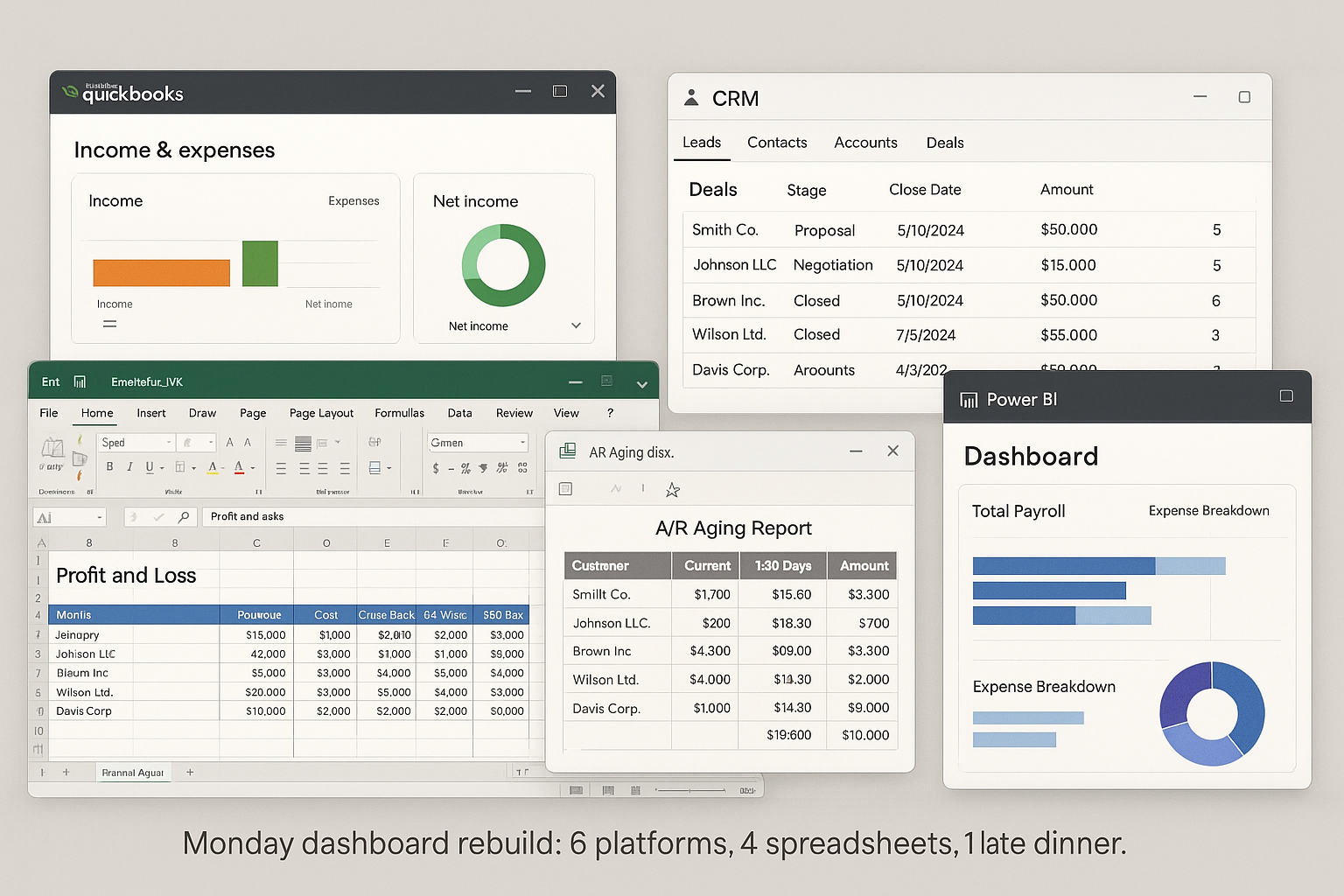This screenshot has width=1344, height=896.
Task: Click the align left icon
Action: (x=281, y=468)
